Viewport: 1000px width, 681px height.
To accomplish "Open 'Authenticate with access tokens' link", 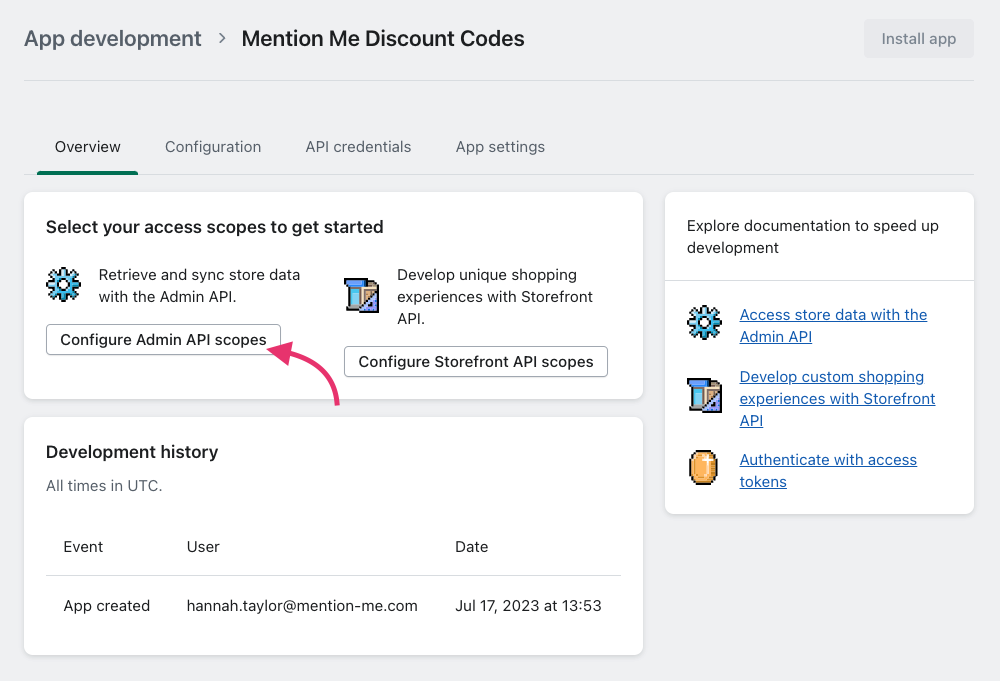I will 828,471.
